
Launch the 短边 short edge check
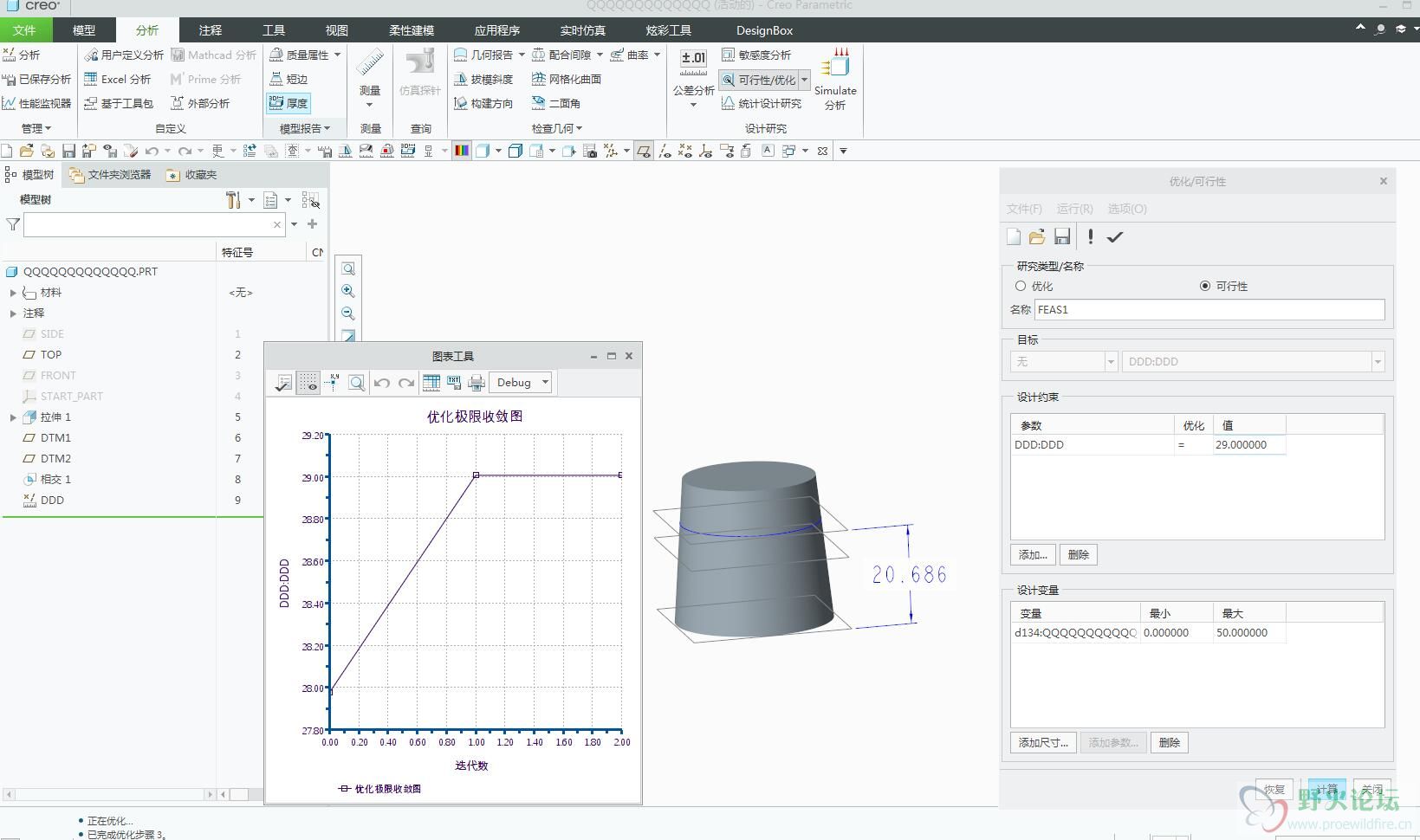pos(289,79)
